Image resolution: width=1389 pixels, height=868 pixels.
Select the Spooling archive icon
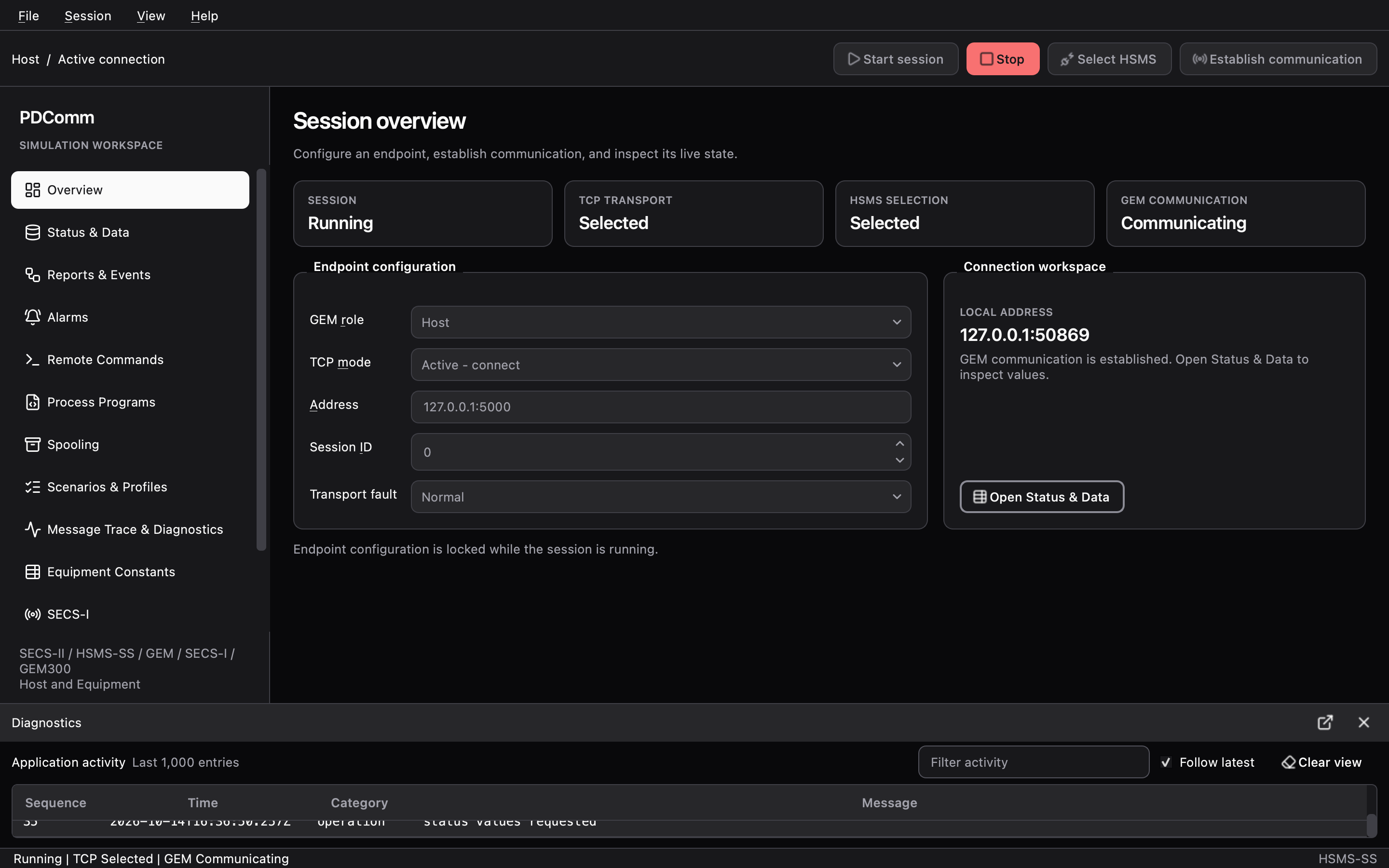33,445
